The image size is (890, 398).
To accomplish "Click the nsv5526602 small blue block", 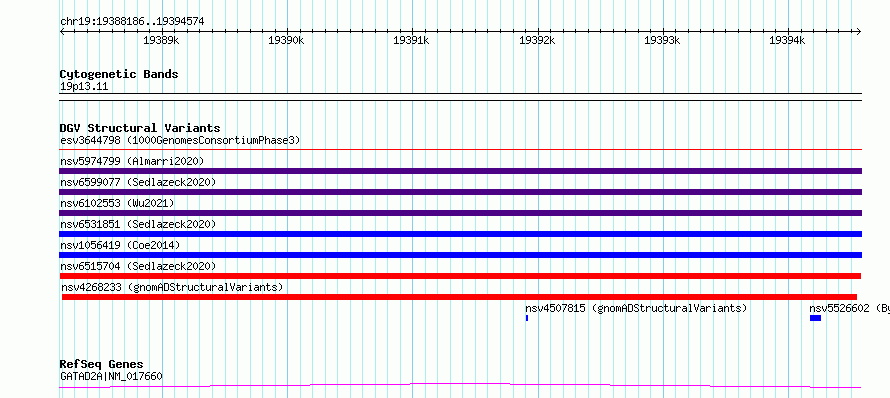I will (x=815, y=318).
